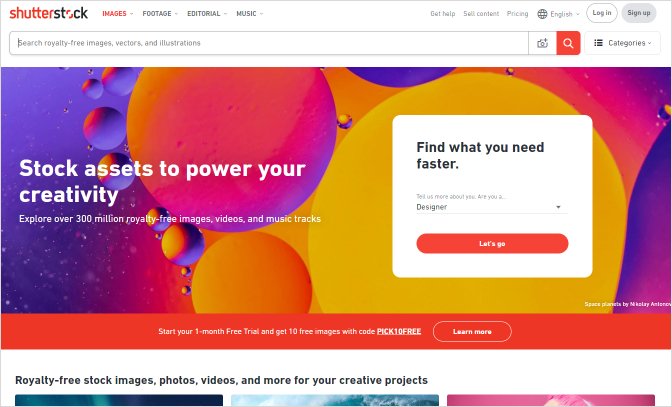This screenshot has width=672, height=407.
Task: Expand the Categories dropdown
Action: pos(622,43)
